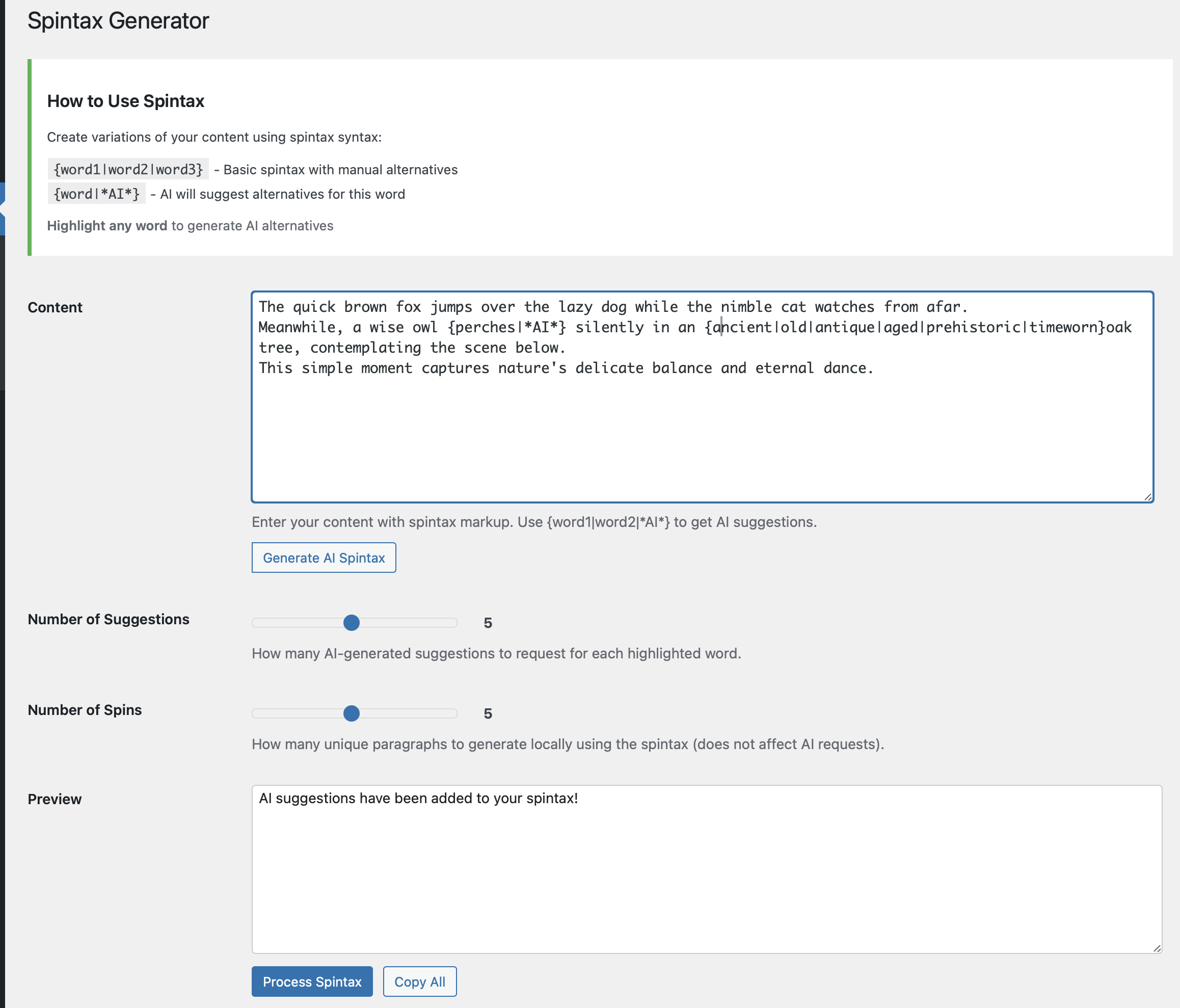Click the right end of the Suggestions slider track

pos(454,622)
